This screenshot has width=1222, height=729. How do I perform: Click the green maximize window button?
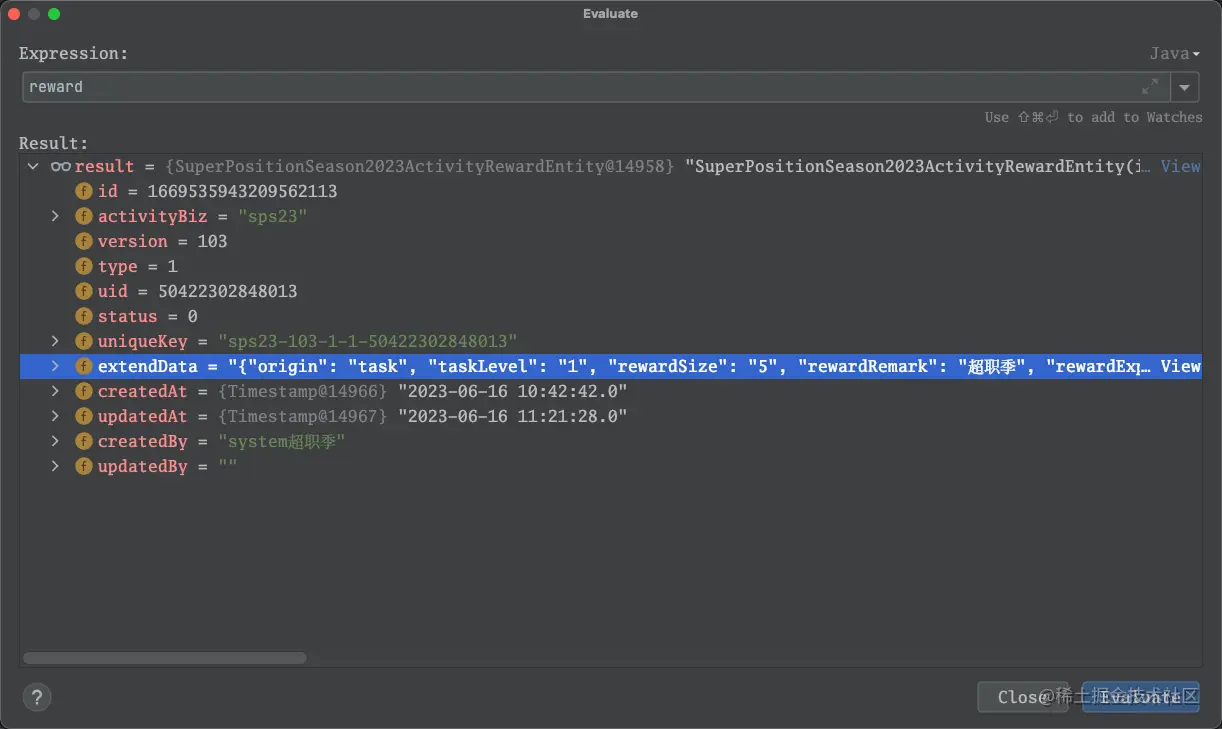pyautogui.click(x=54, y=14)
